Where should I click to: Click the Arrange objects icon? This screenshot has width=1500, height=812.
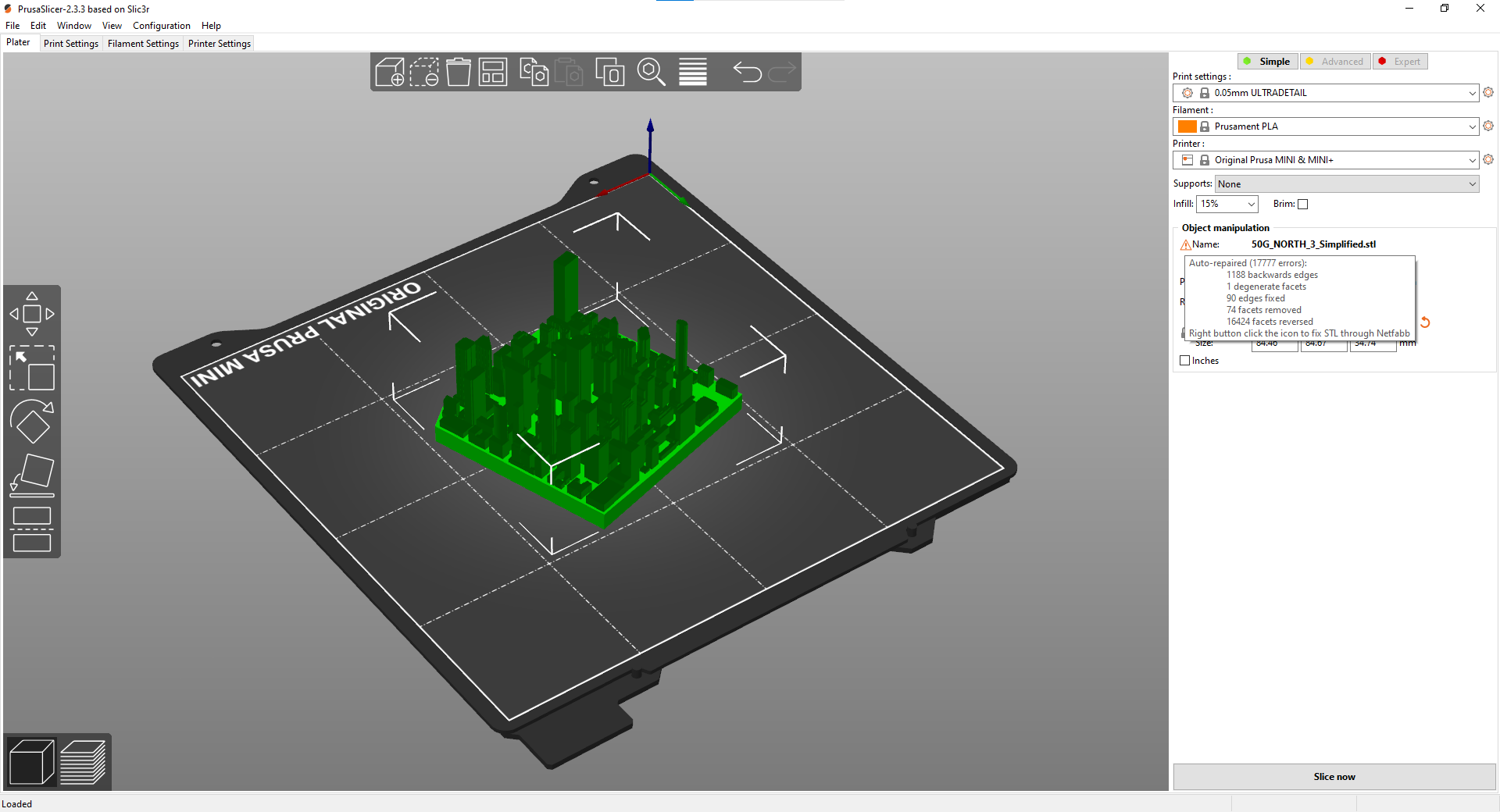[x=493, y=72]
